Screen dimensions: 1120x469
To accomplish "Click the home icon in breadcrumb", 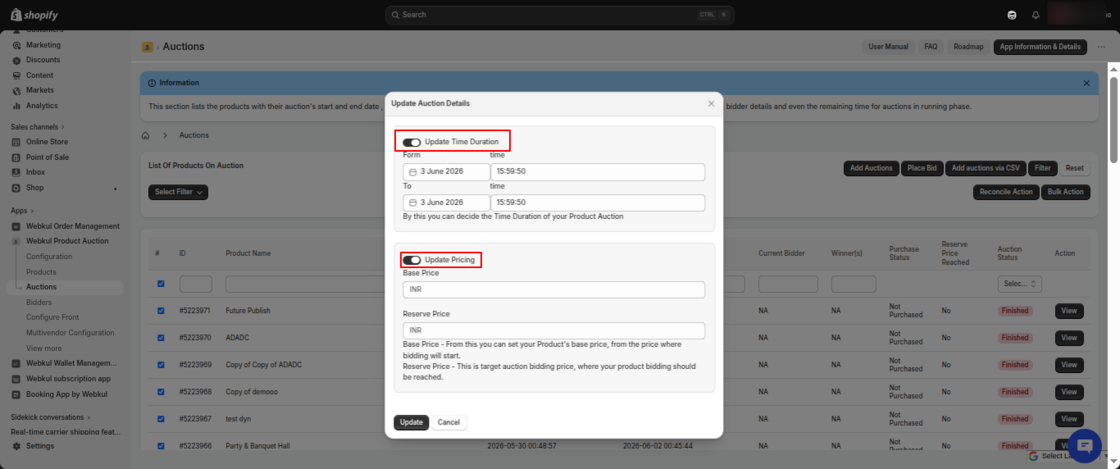I will click(x=145, y=135).
